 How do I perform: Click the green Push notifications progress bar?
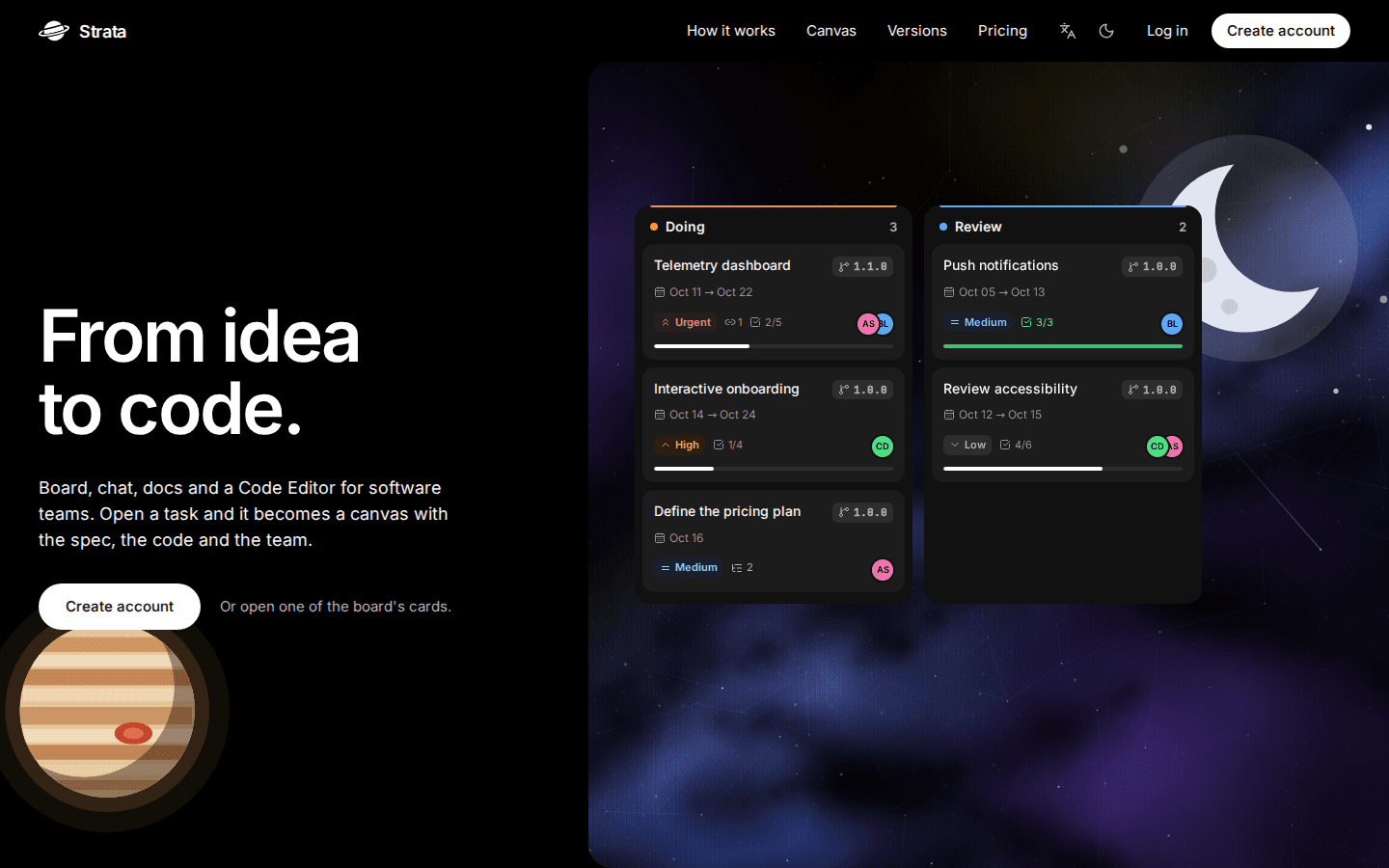(1063, 346)
